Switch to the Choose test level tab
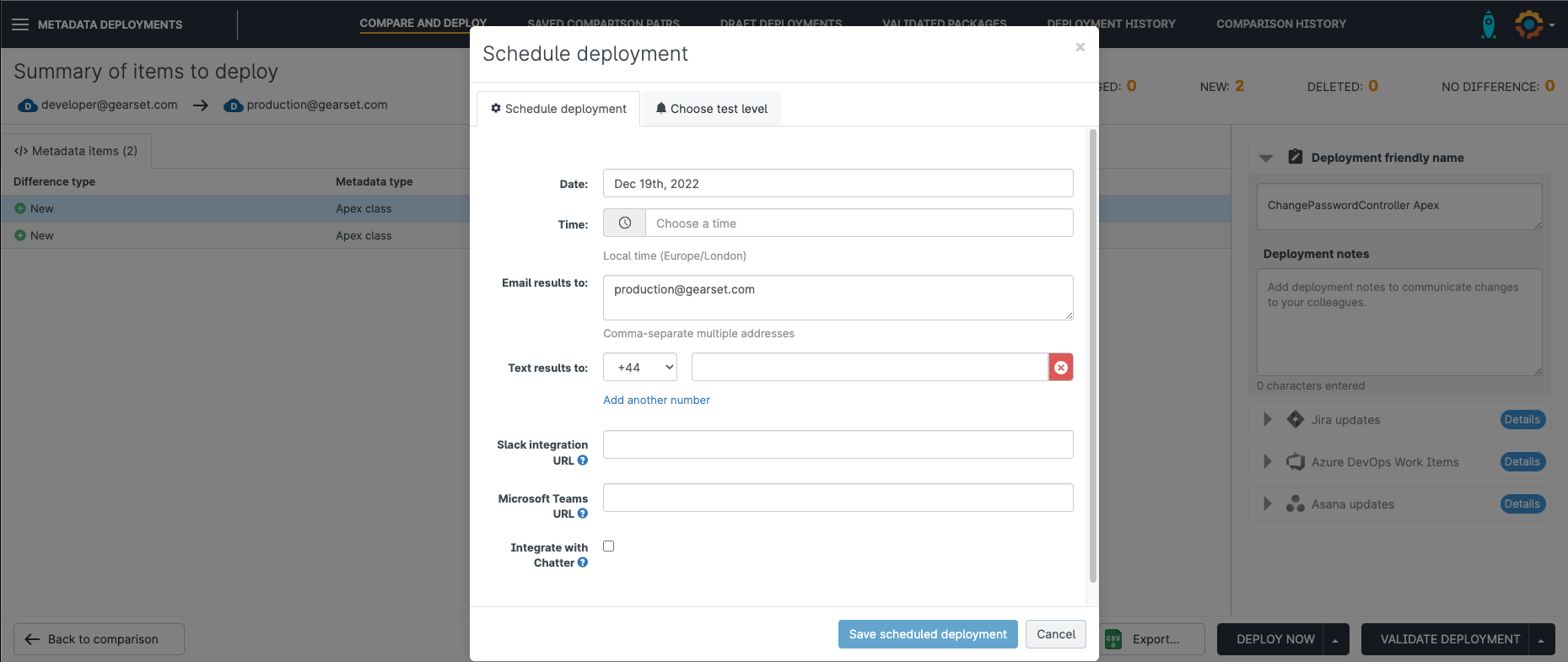This screenshot has width=1568, height=662. (711, 109)
